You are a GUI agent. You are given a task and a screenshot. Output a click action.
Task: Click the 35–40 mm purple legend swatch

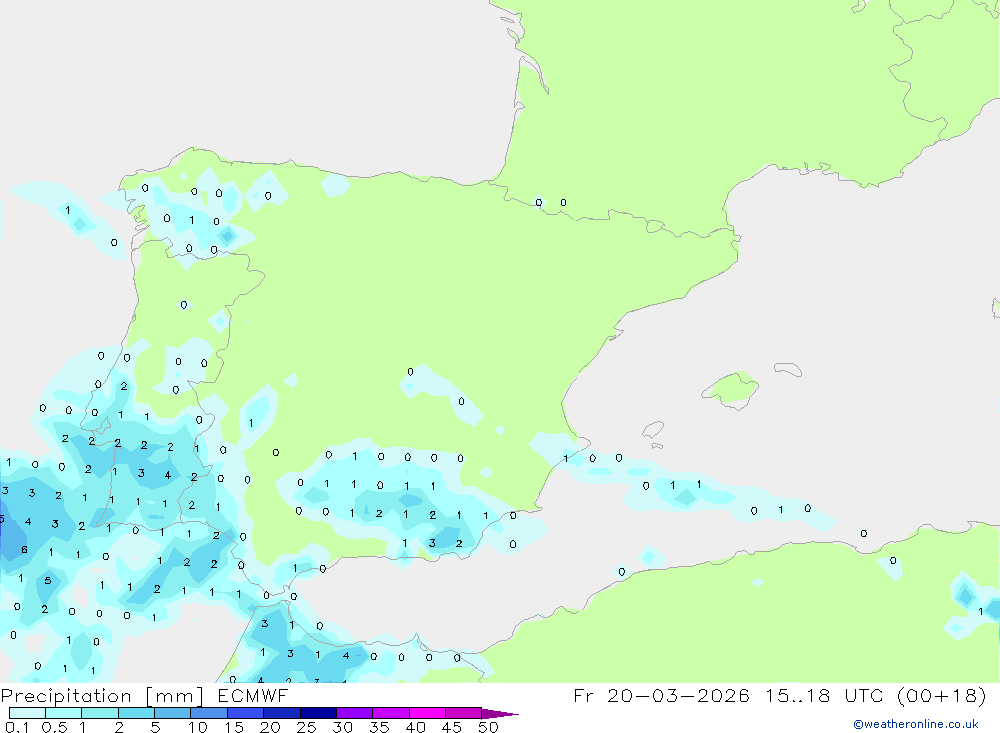pos(390,713)
